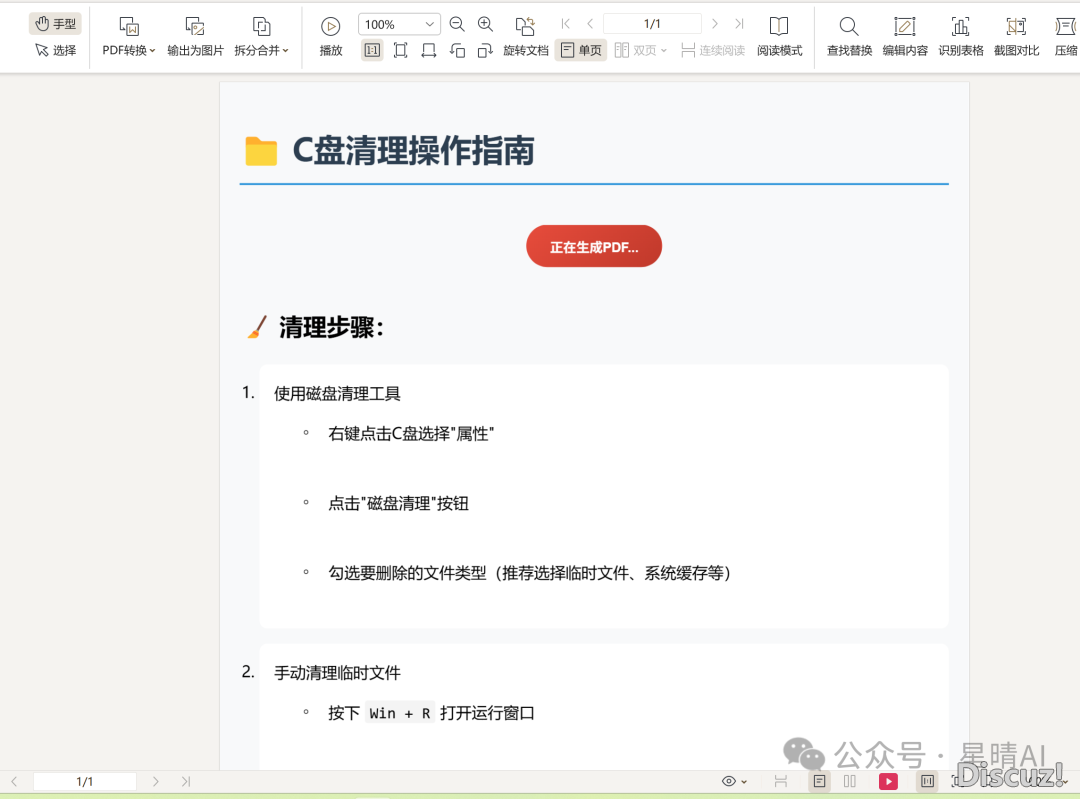This screenshot has width=1080, height=799.
Task: Click the 清理步骤 section heading
Action: pos(331,327)
